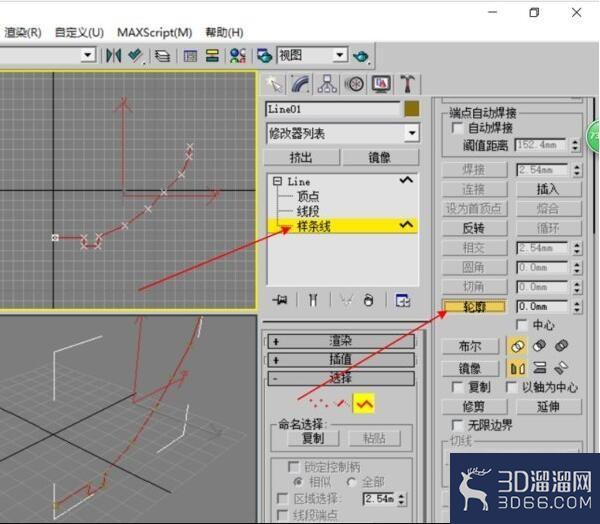Select 线段 in modifier stack
The width and height of the screenshot is (600, 524).
point(308,211)
